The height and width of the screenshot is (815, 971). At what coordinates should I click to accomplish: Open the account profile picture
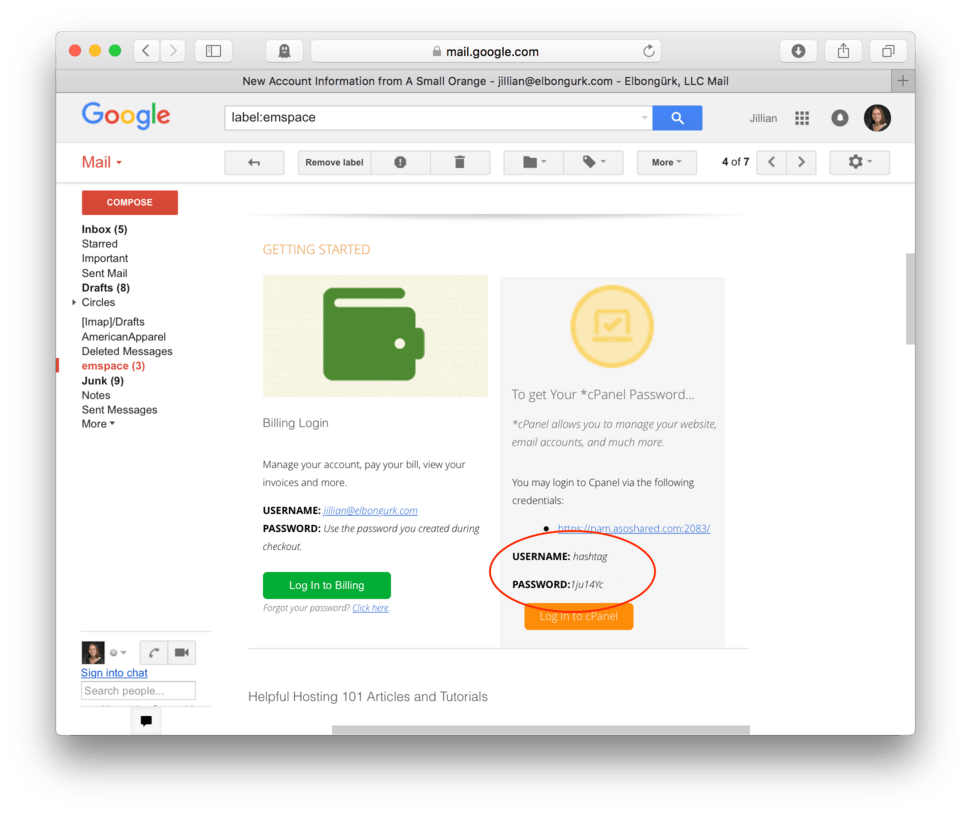(877, 118)
